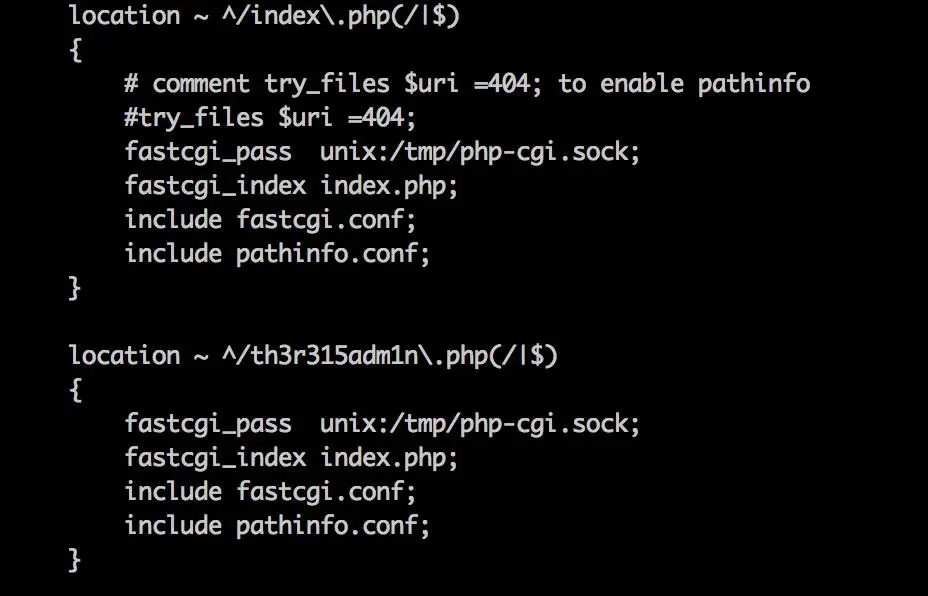928x596 pixels.
Task: Click first 'include fastcgi.conf;' line
Action: 270,220
